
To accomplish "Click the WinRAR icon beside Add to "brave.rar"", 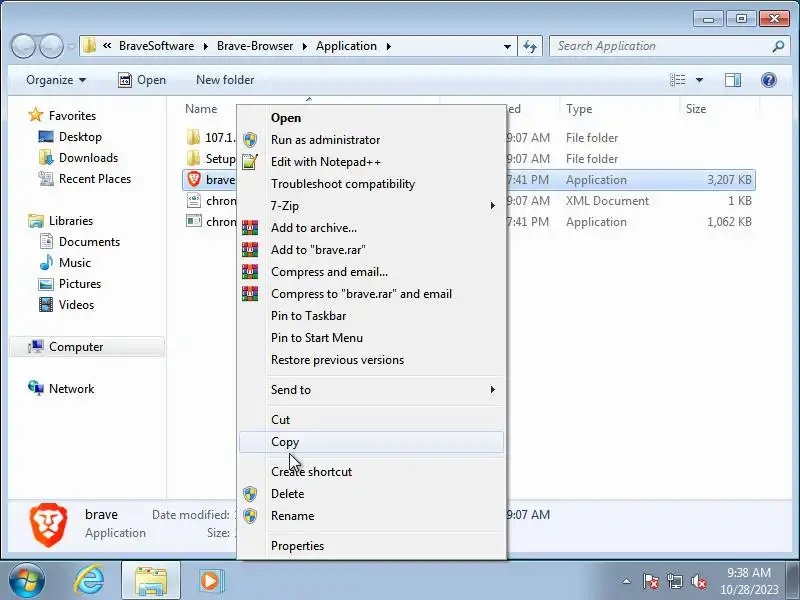I will (x=250, y=249).
